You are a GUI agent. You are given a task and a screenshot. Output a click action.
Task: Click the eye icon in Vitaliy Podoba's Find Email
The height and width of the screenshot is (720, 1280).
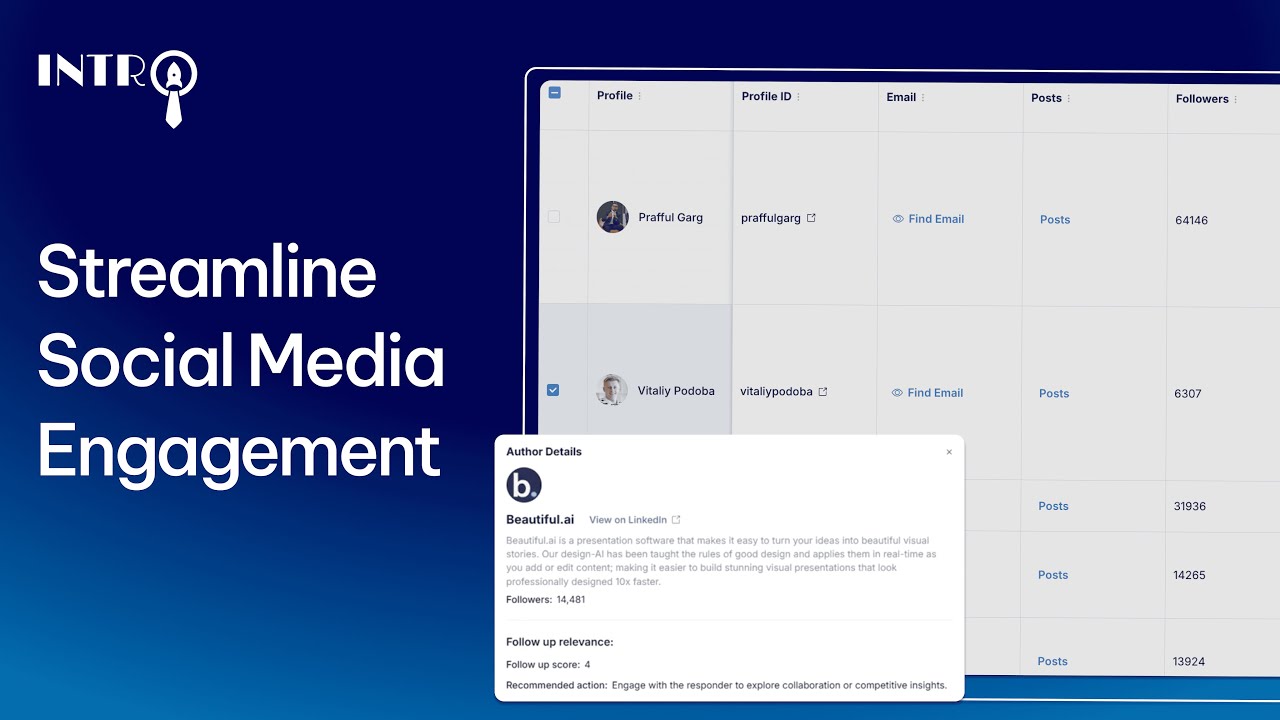click(897, 393)
